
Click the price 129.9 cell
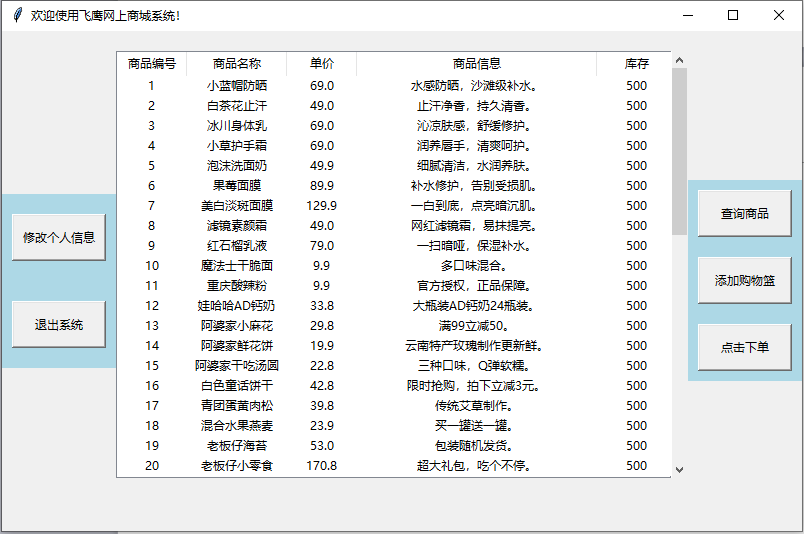pyautogui.click(x=321, y=206)
